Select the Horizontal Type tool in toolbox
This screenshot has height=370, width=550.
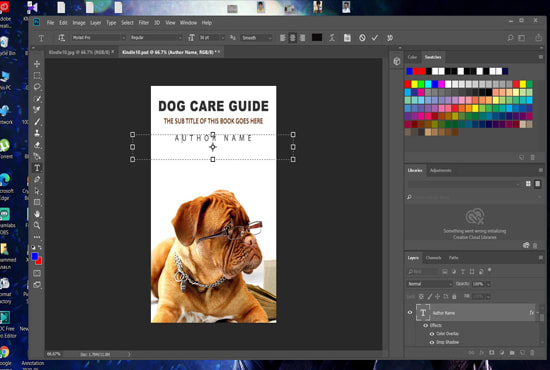[x=37, y=168]
